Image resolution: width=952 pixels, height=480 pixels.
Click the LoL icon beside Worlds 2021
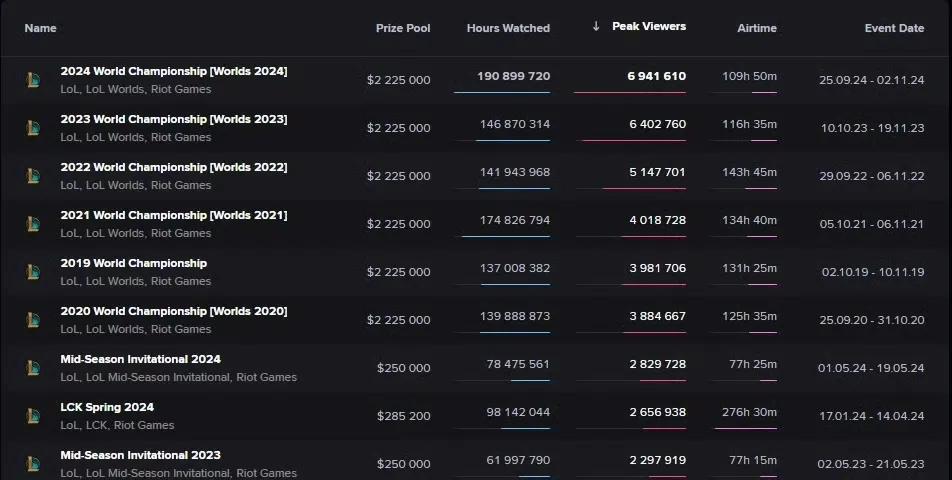(33, 224)
